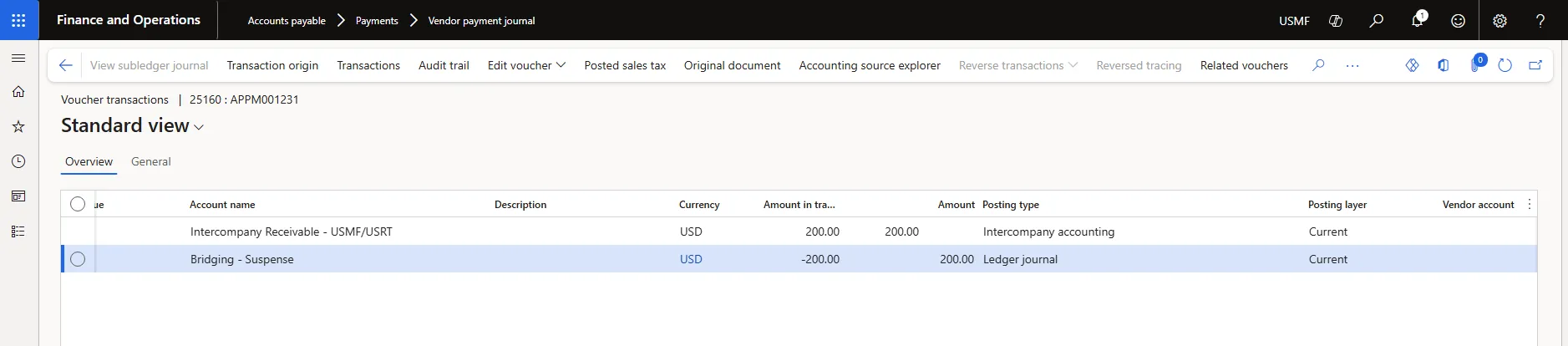The height and width of the screenshot is (346, 1568).
Task: Click Vendor account column header
Action: point(1478,205)
